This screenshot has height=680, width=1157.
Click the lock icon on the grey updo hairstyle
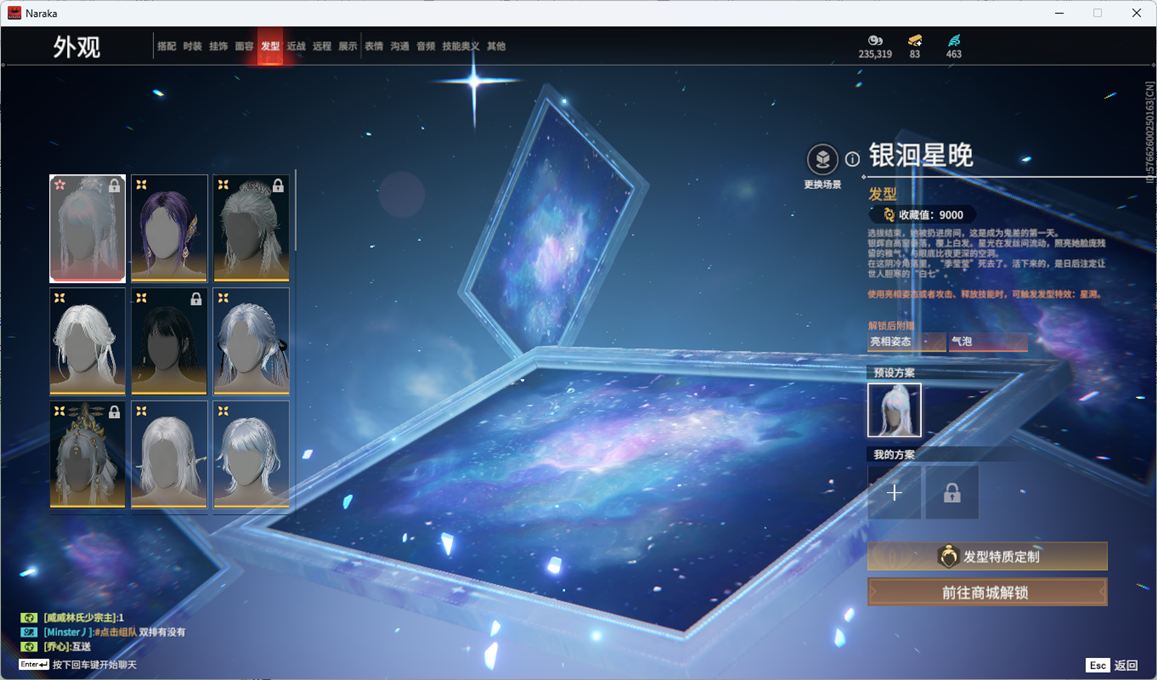point(278,186)
